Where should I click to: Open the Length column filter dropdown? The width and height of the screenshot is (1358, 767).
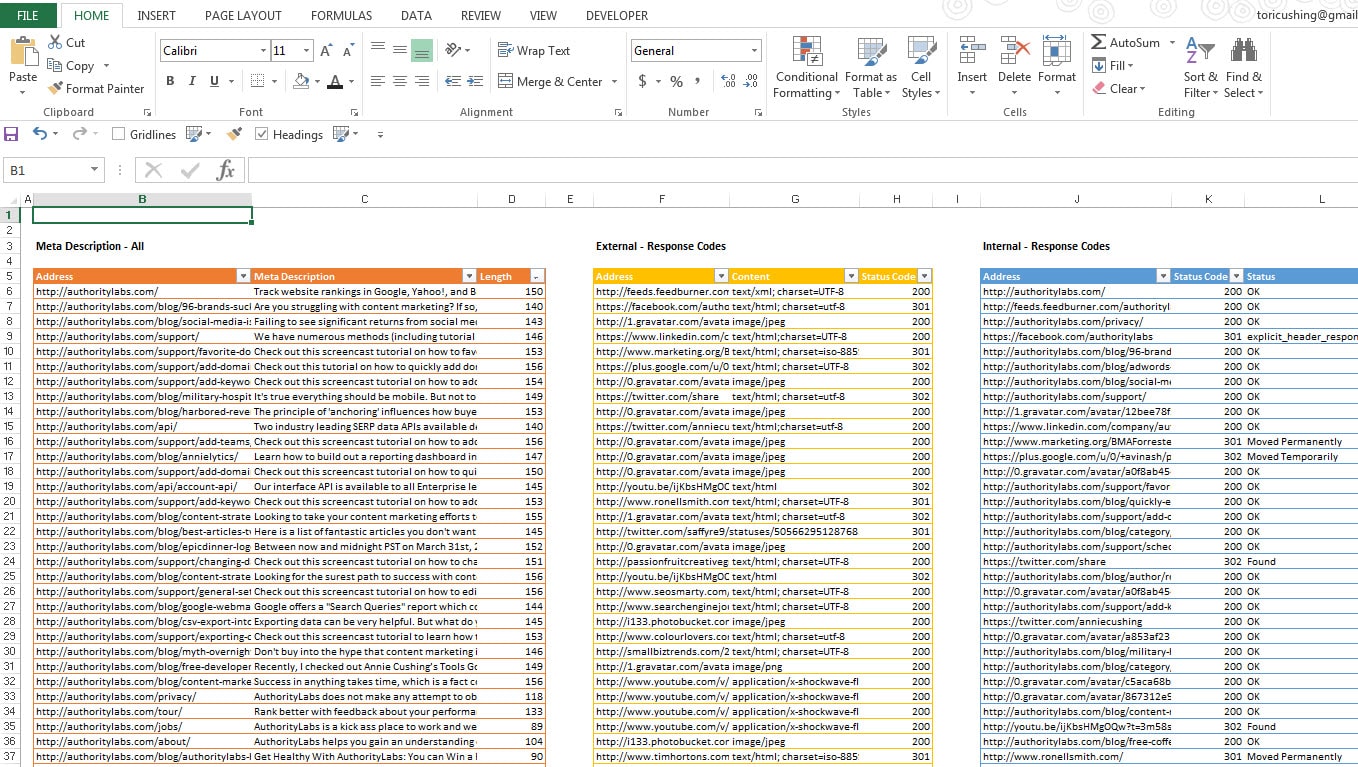pos(538,276)
